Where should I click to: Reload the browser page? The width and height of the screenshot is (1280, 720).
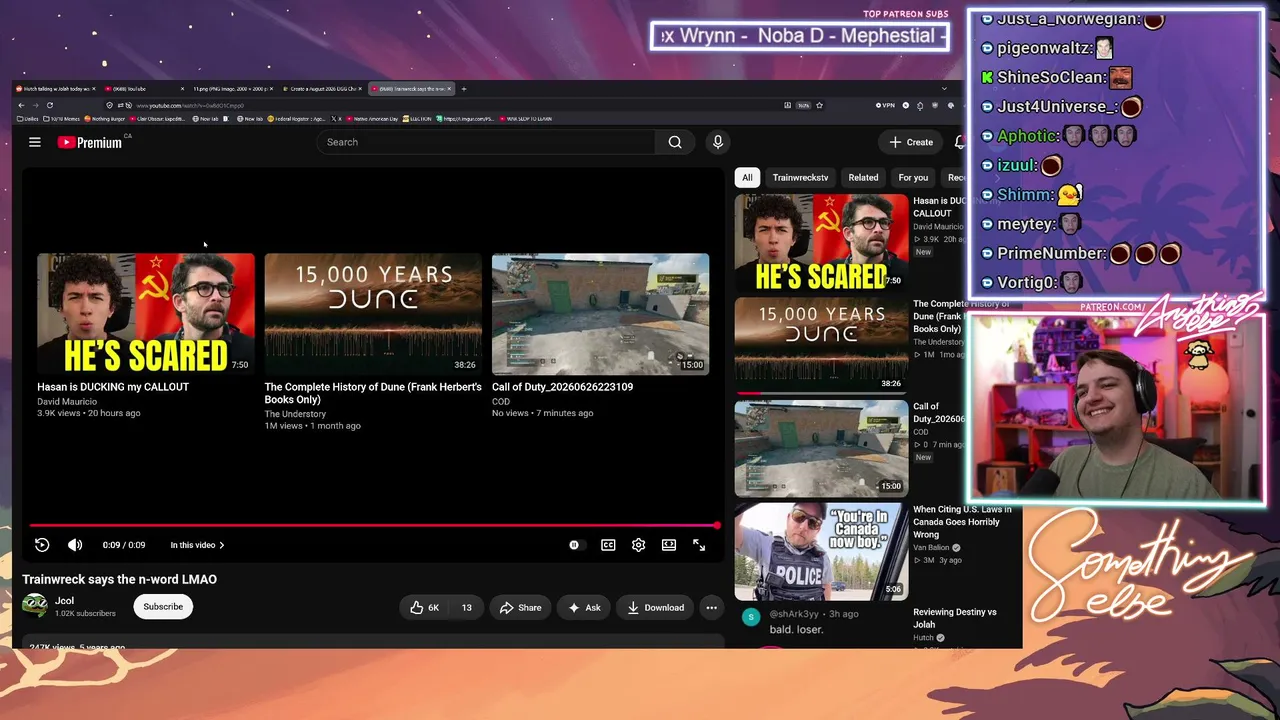[x=49, y=105]
